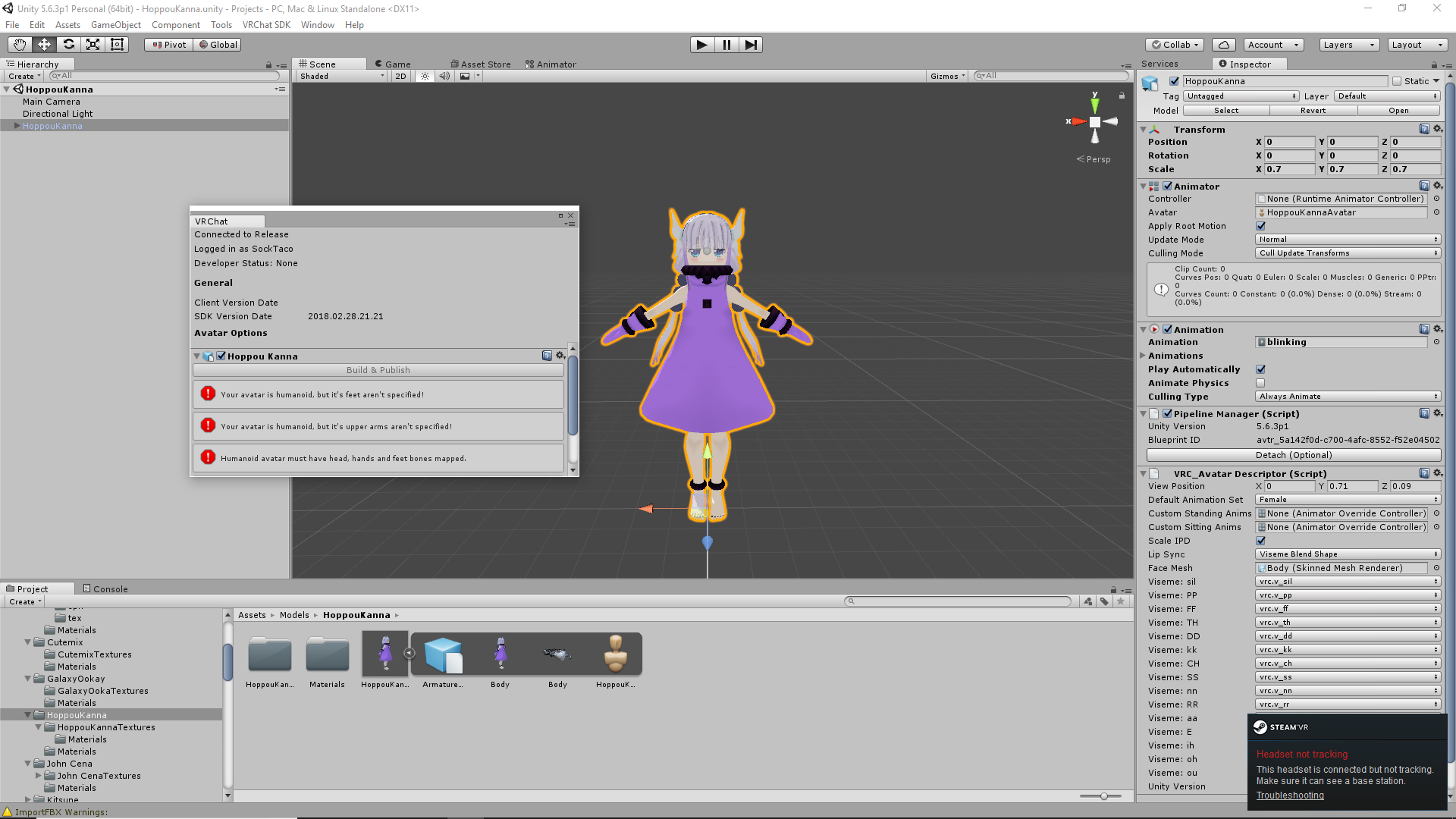Click the Build & Publish button
This screenshot has width=1456, height=819.
click(378, 370)
